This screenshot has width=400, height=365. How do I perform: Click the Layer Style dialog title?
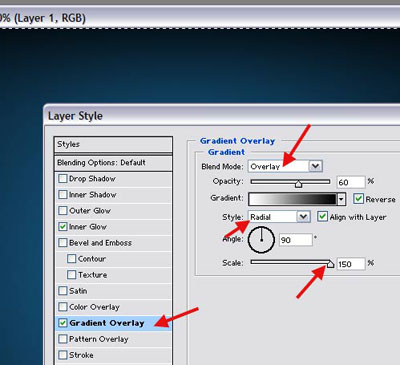pos(75,116)
